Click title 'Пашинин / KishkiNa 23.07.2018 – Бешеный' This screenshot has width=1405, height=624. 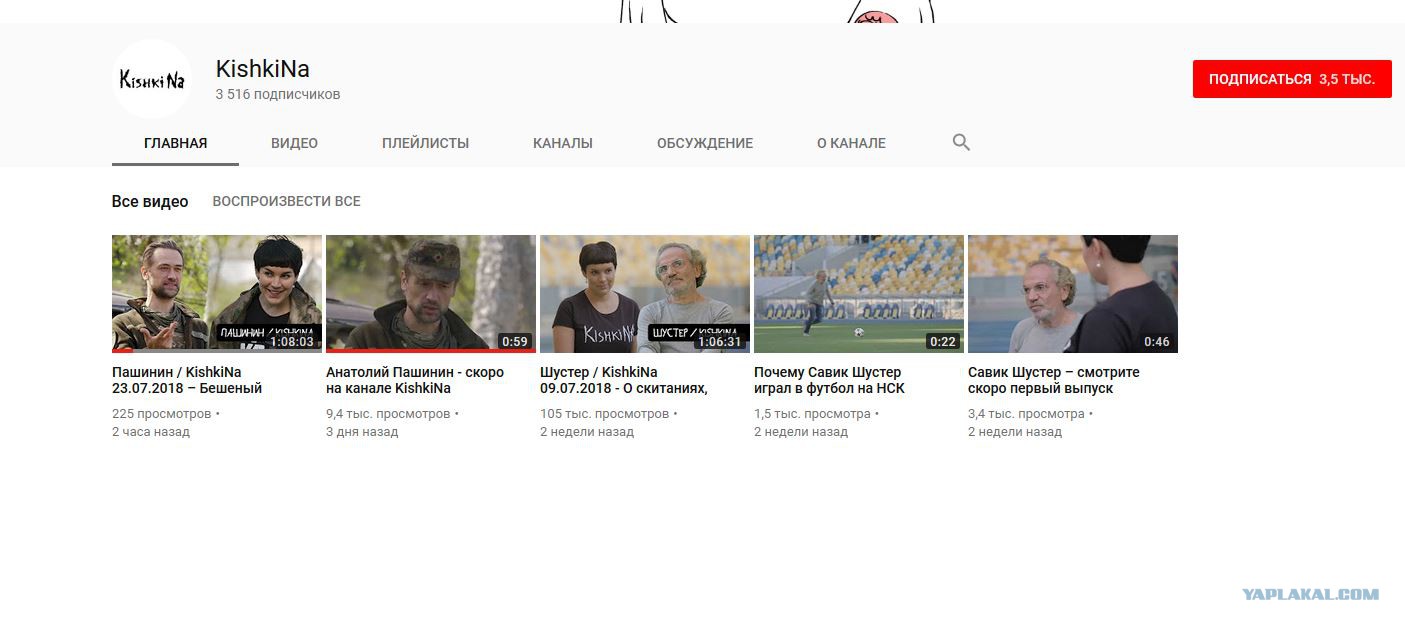(x=187, y=380)
